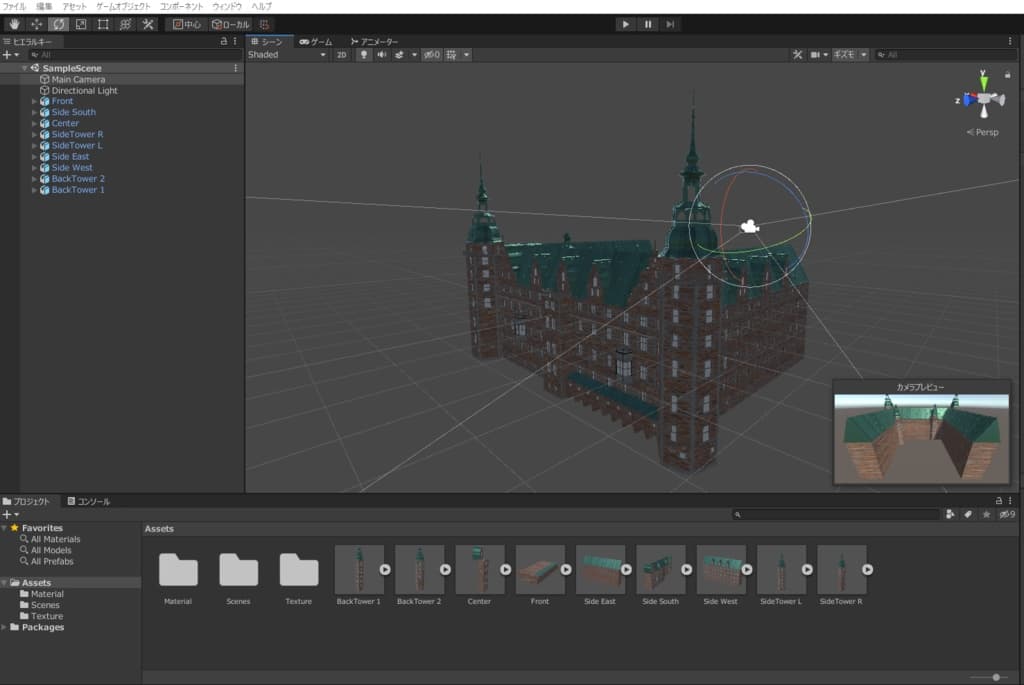Open the ゲームオブジェクト menu
The width and height of the screenshot is (1024, 685).
(124, 6)
